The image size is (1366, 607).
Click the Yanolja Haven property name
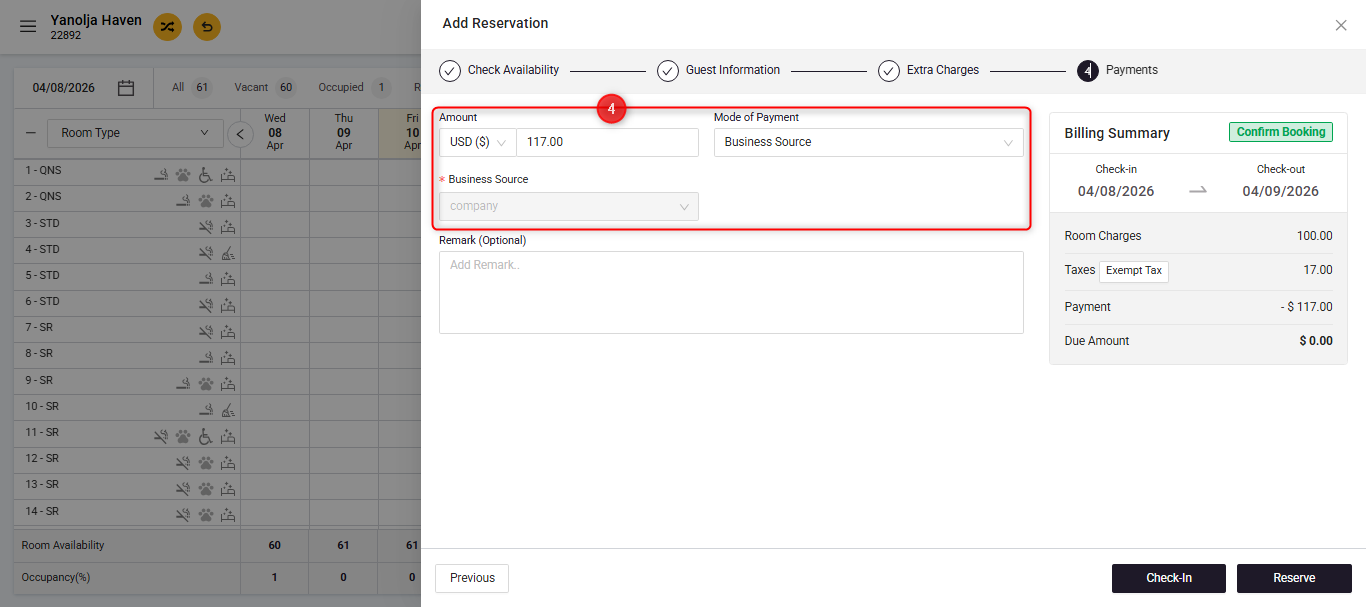[96, 20]
